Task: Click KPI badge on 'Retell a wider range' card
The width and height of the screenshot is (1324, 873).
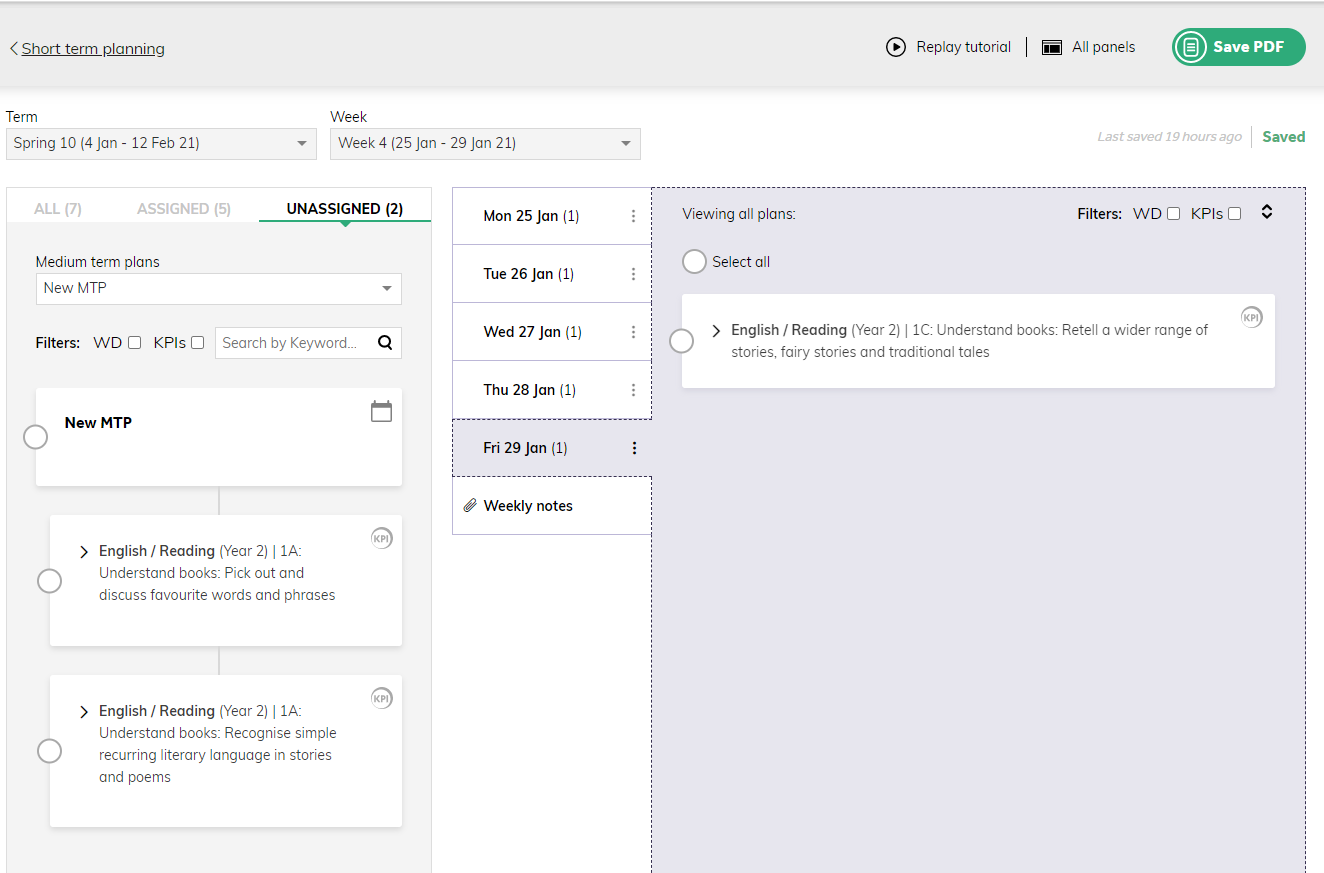Action: pyautogui.click(x=1252, y=317)
